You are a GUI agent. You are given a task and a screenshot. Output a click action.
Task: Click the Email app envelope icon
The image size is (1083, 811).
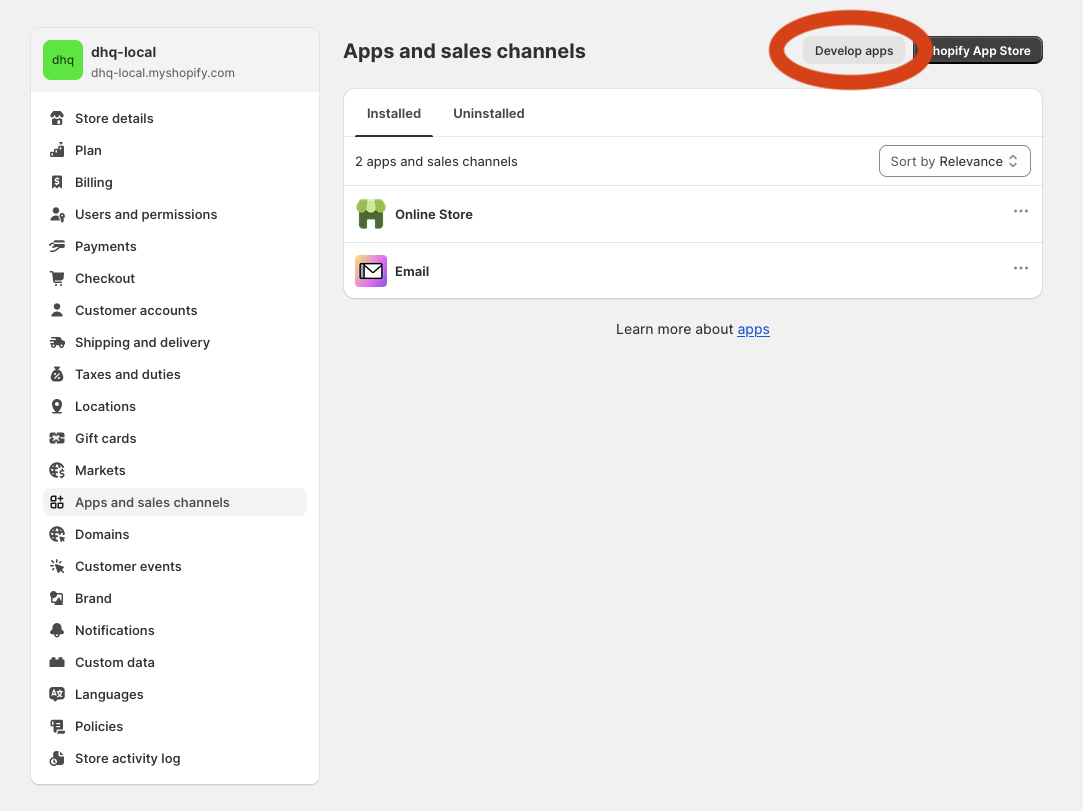tap(371, 271)
